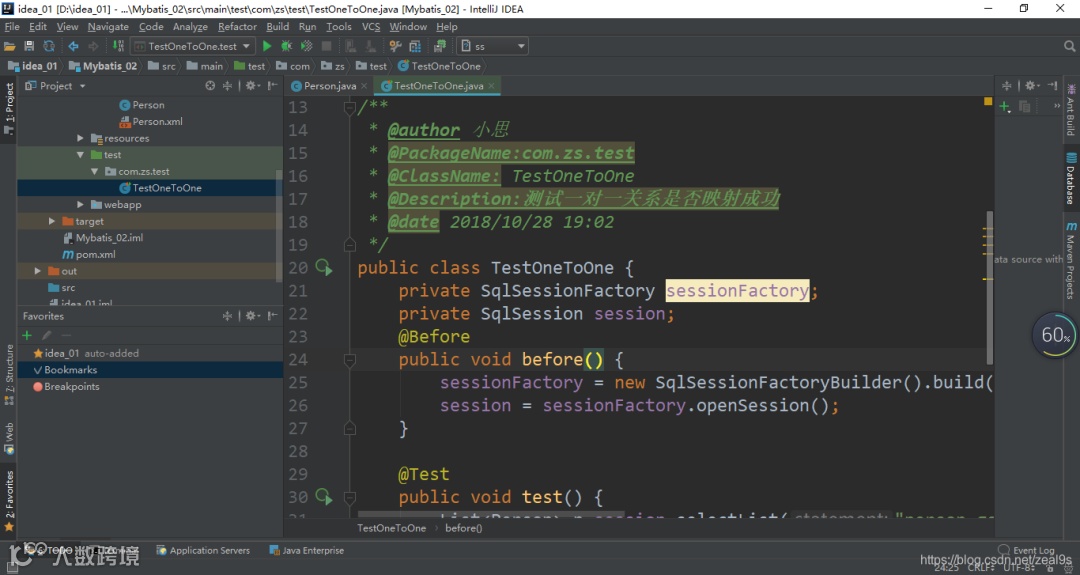
Task: Toggle the Maven Projects tool window button
Action: [1070, 260]
